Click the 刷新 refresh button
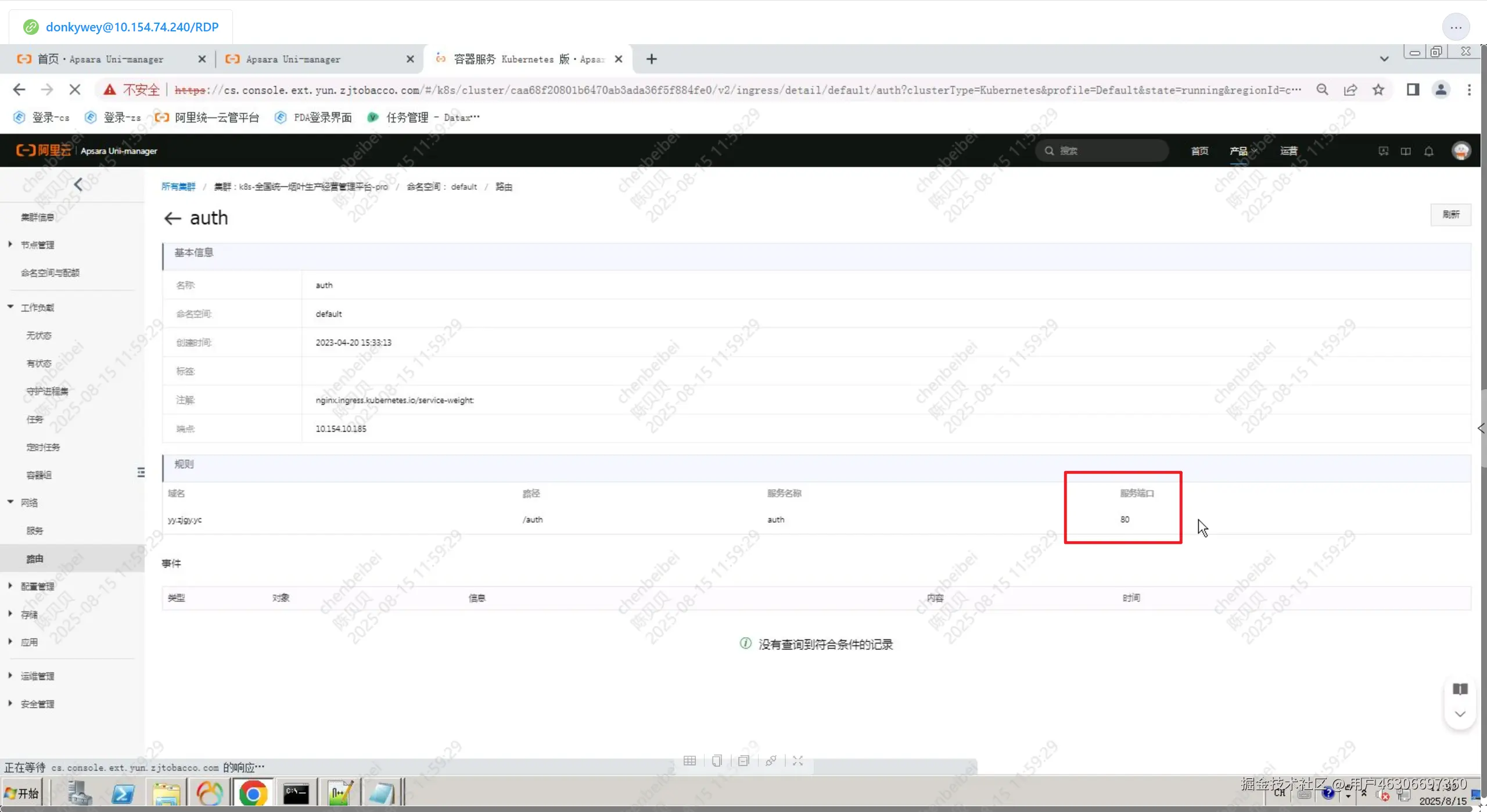This screenshot has width=1487, height=812. (x=1450, y=214)
